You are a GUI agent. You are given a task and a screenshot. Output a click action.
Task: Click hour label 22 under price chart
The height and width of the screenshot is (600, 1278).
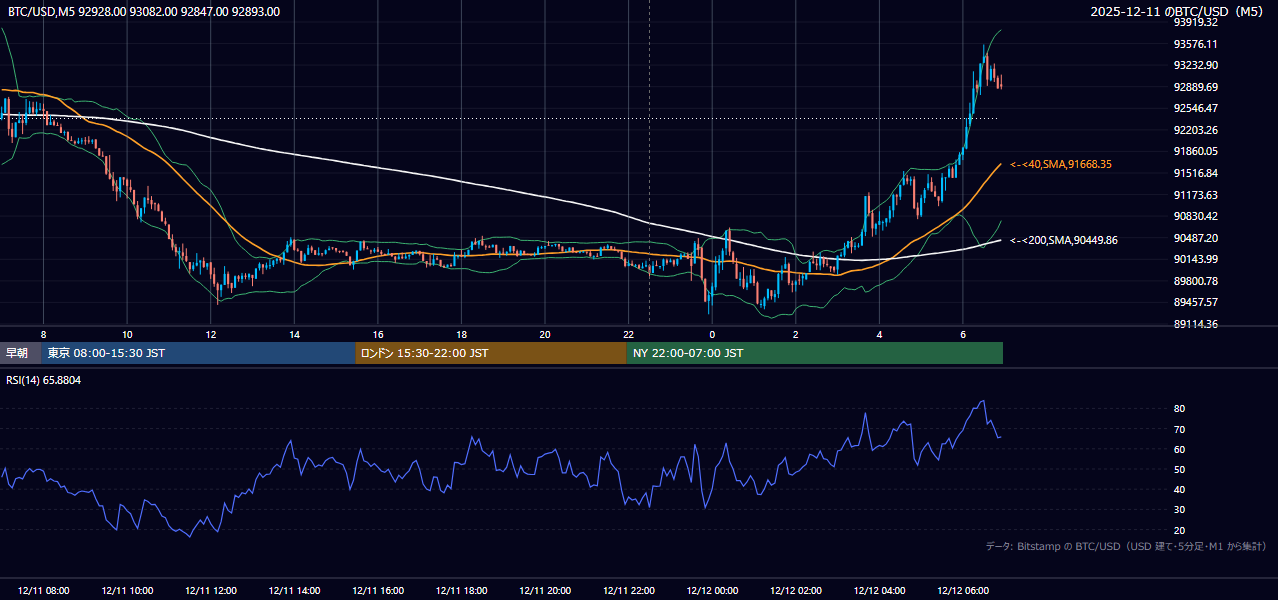(629, 334)
